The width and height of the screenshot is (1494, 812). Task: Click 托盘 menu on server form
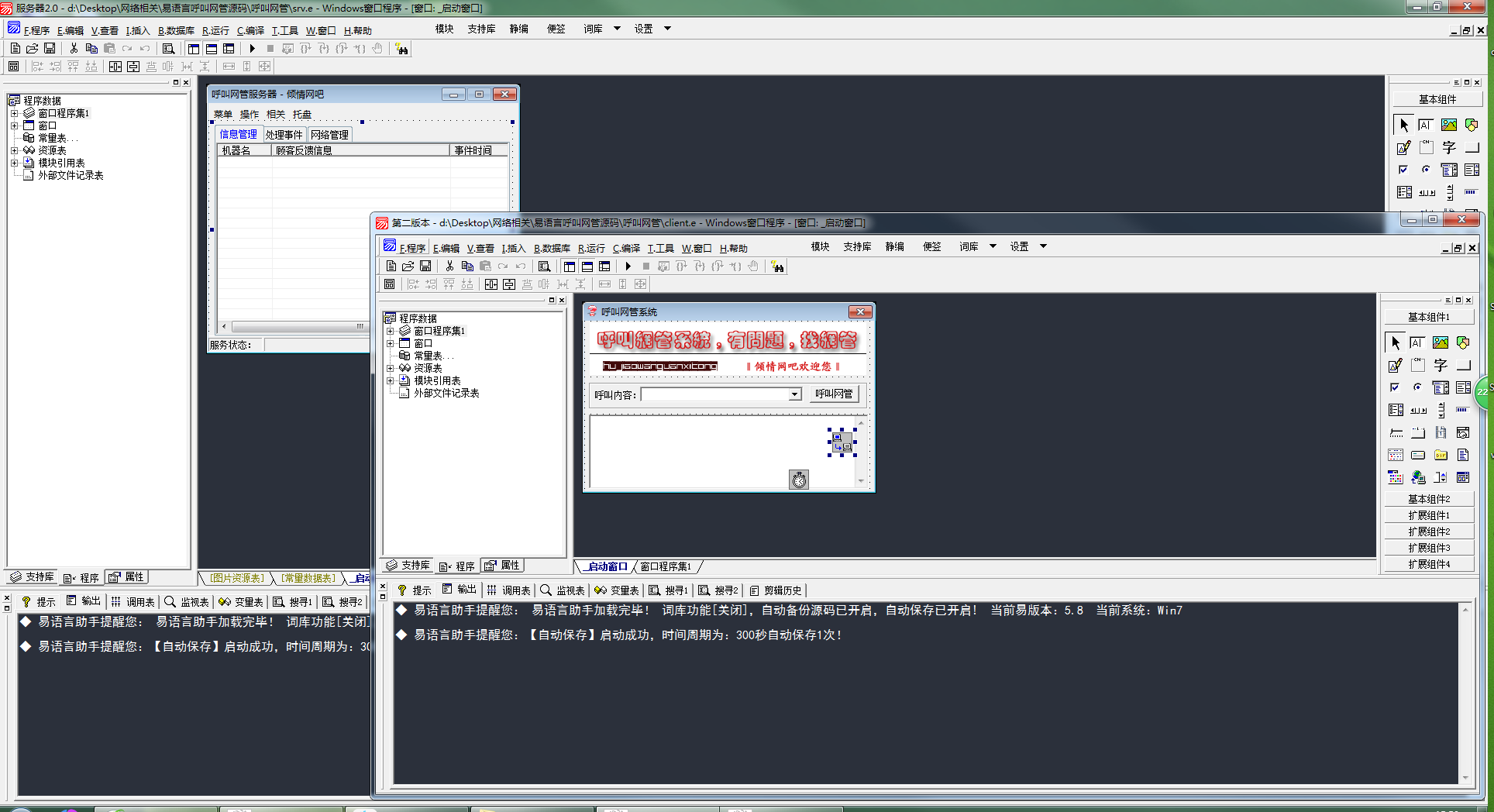[302, 115]
